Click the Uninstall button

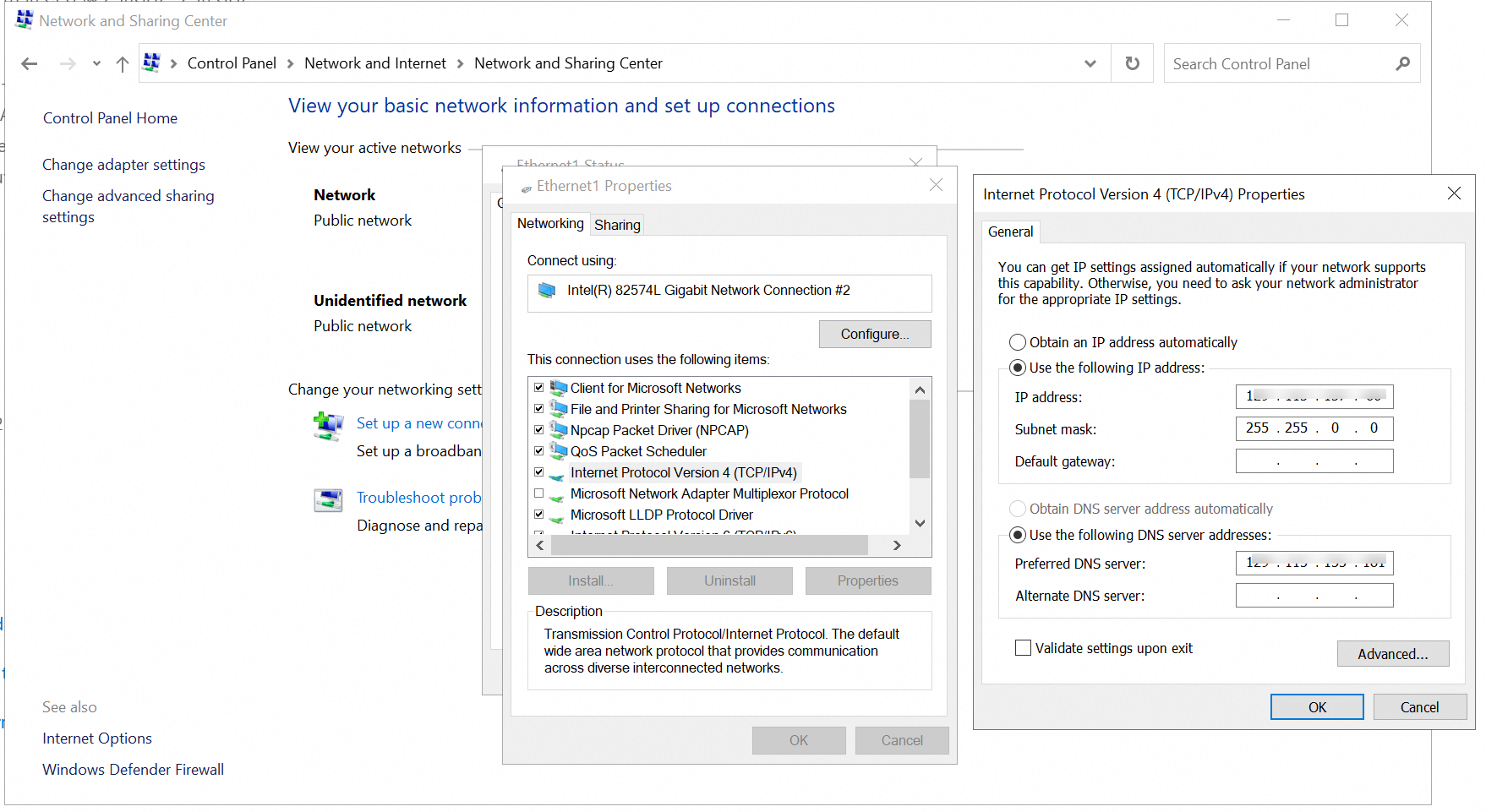click(x=729, y=580)
